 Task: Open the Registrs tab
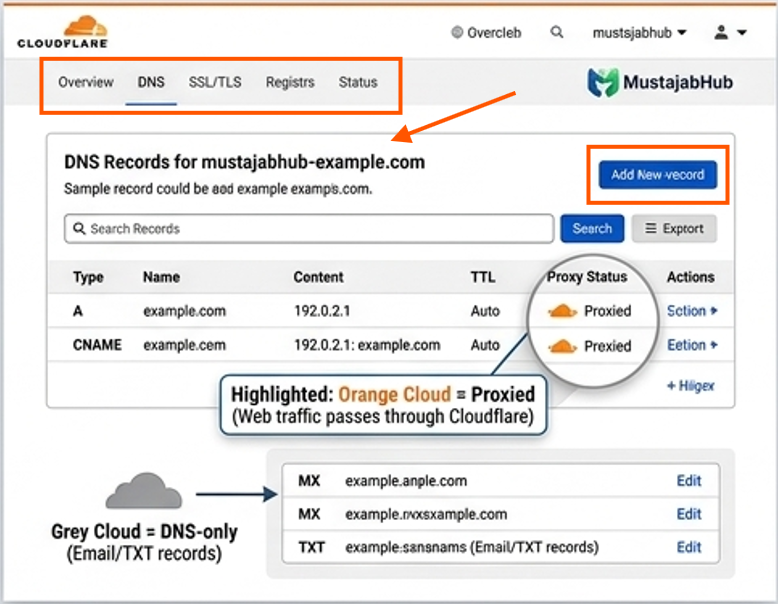[x=290, y=82]
